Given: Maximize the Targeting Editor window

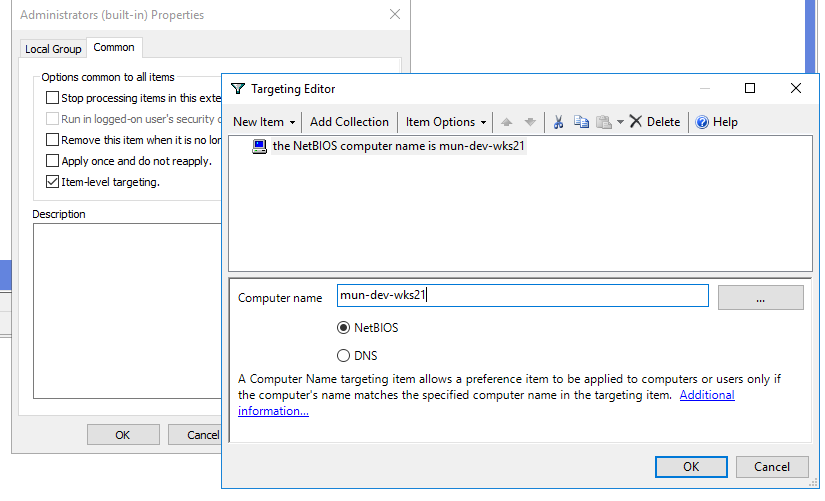Looking at the screenshot, I should coord(750,88).
